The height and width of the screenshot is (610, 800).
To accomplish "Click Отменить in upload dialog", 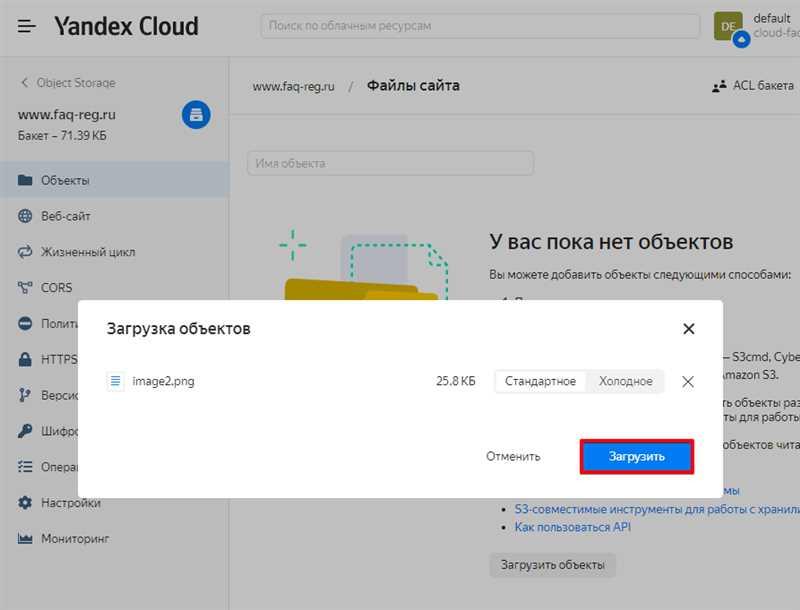I will point(513,456).
